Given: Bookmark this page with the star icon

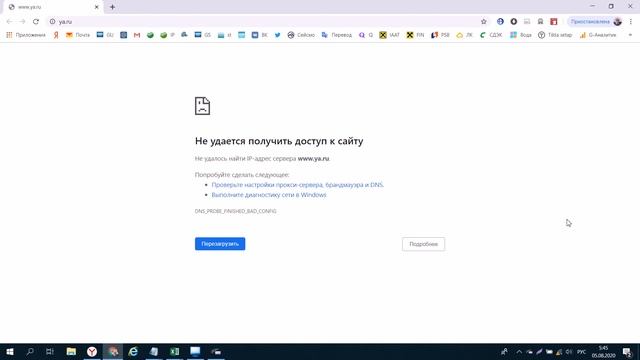Looking at the screenshot, I should click(x=484, y=22).
